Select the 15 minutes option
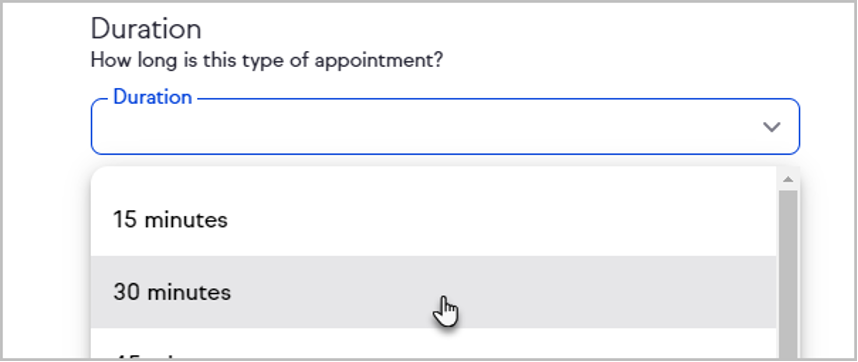Screen dimensions: 858x362 pyautogui.click(x=433, y=220)
